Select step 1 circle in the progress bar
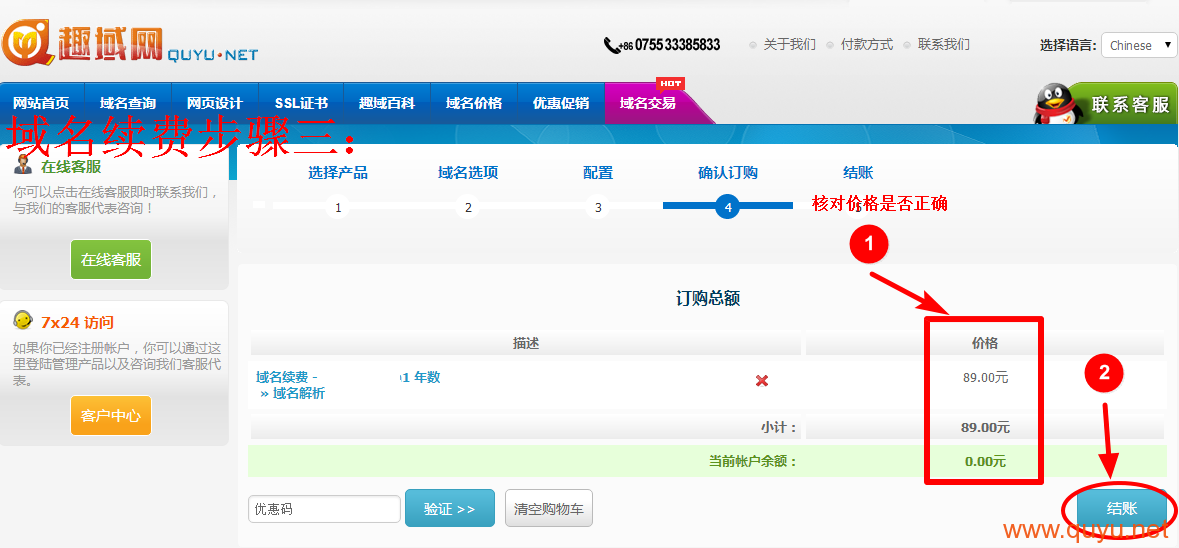 pos(338,208)
